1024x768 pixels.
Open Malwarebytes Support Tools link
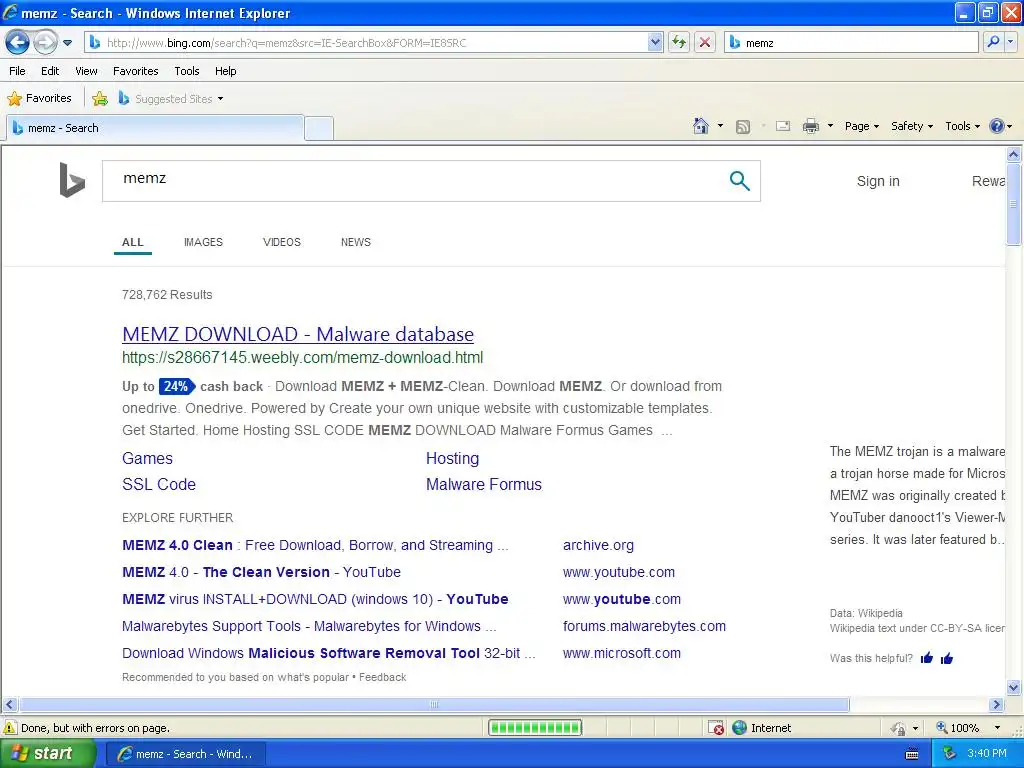pyautogui.click(x=309, y=626)
